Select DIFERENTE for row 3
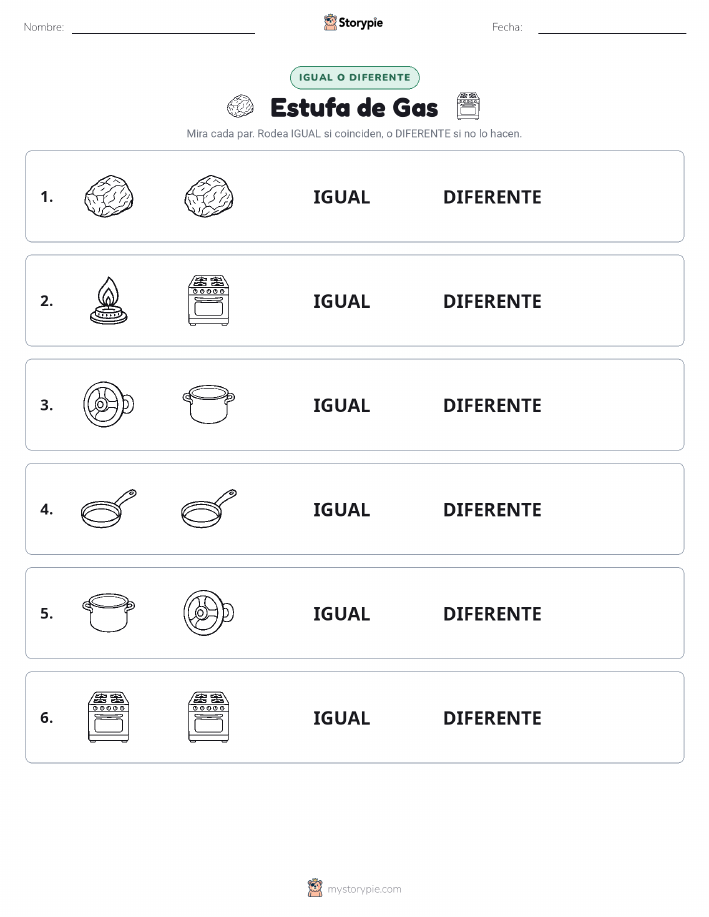The image size is (709, 917). tap(492, 405)
